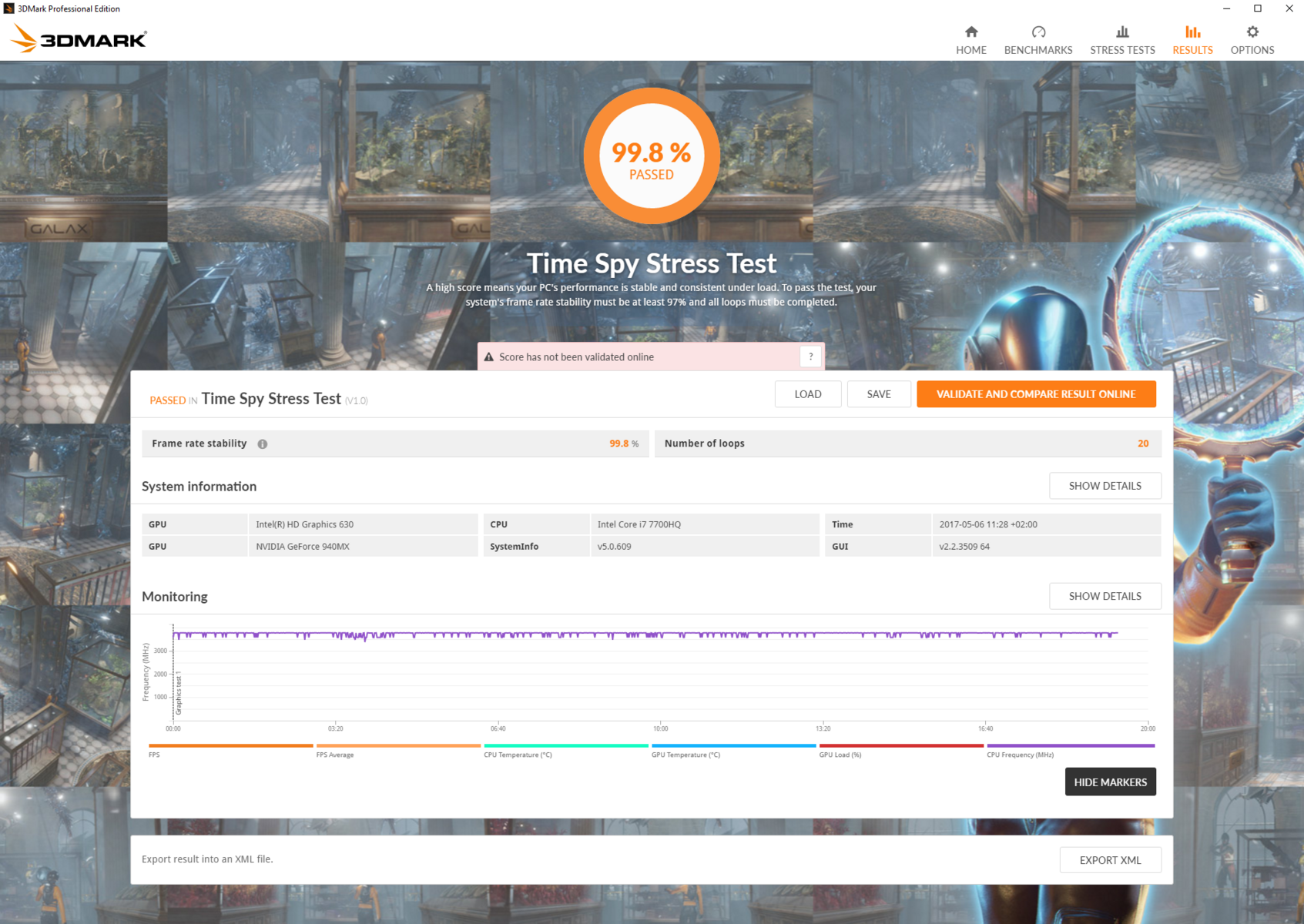Show details for System information
1304x924 pixels.
click(x=1105, y=486)
